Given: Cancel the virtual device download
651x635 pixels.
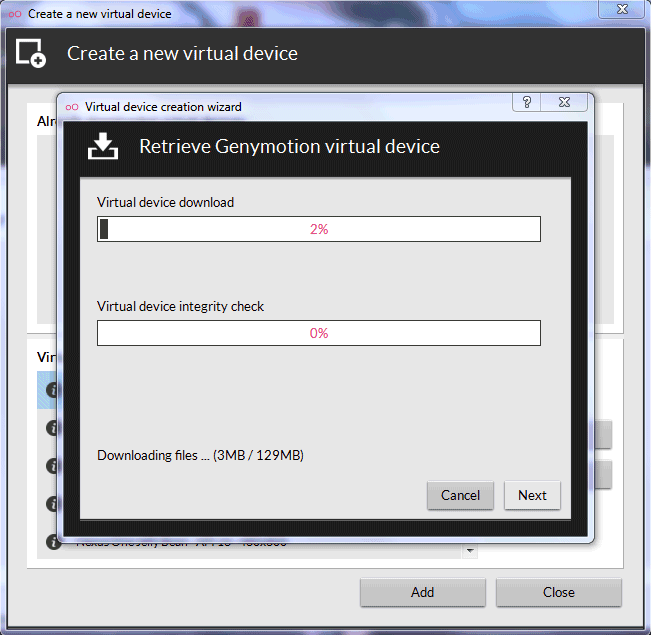Looking at the screenshot, I should (460, 495).
